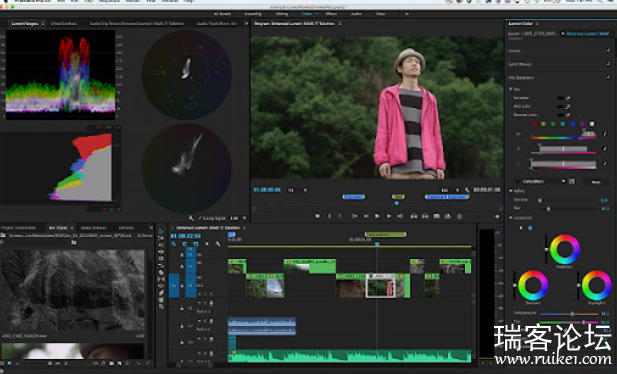Collapse the Refine section

tap(511, 191)
